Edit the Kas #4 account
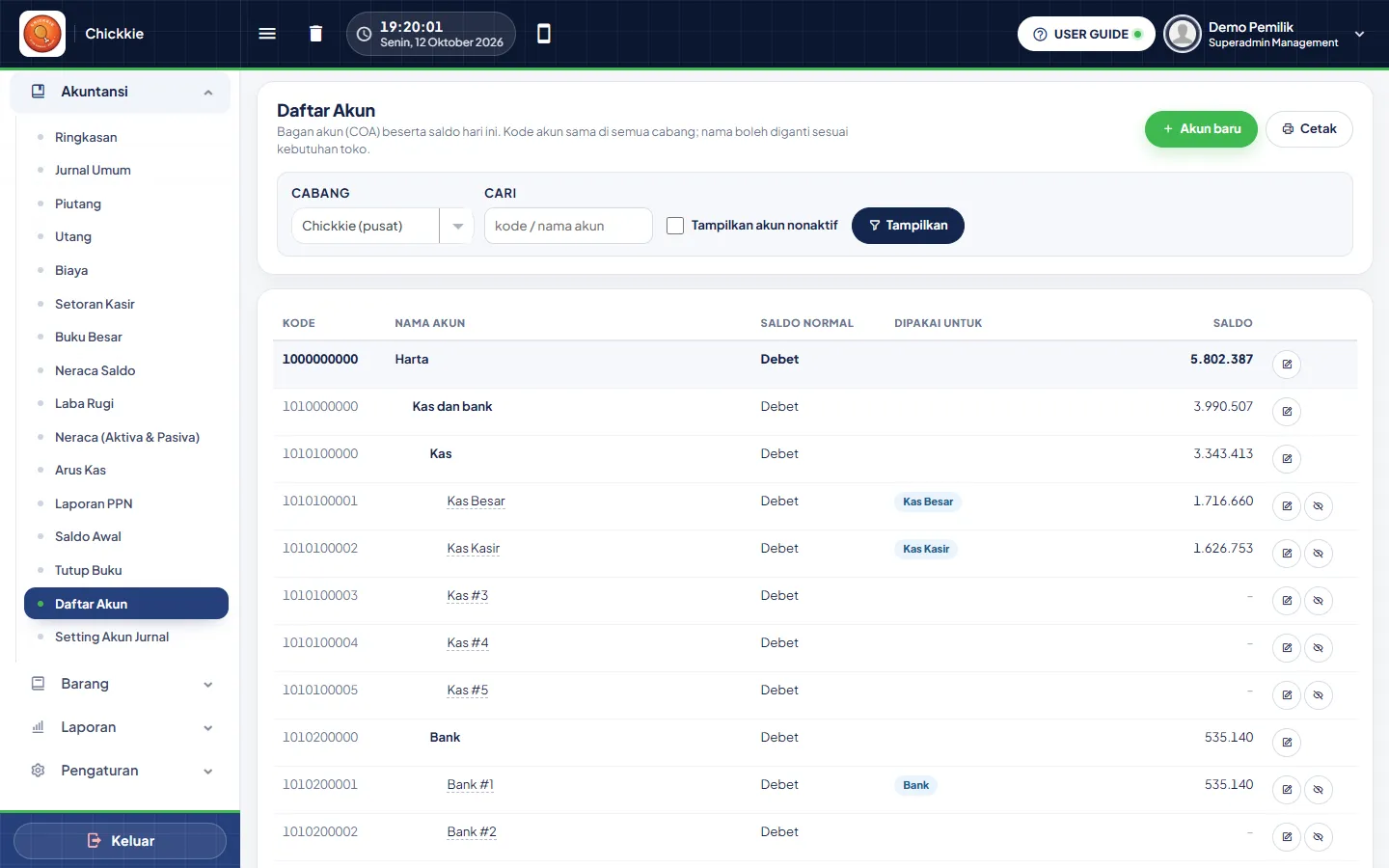The width and height of the screenshot is (1389, 868). click(1287, 648)
